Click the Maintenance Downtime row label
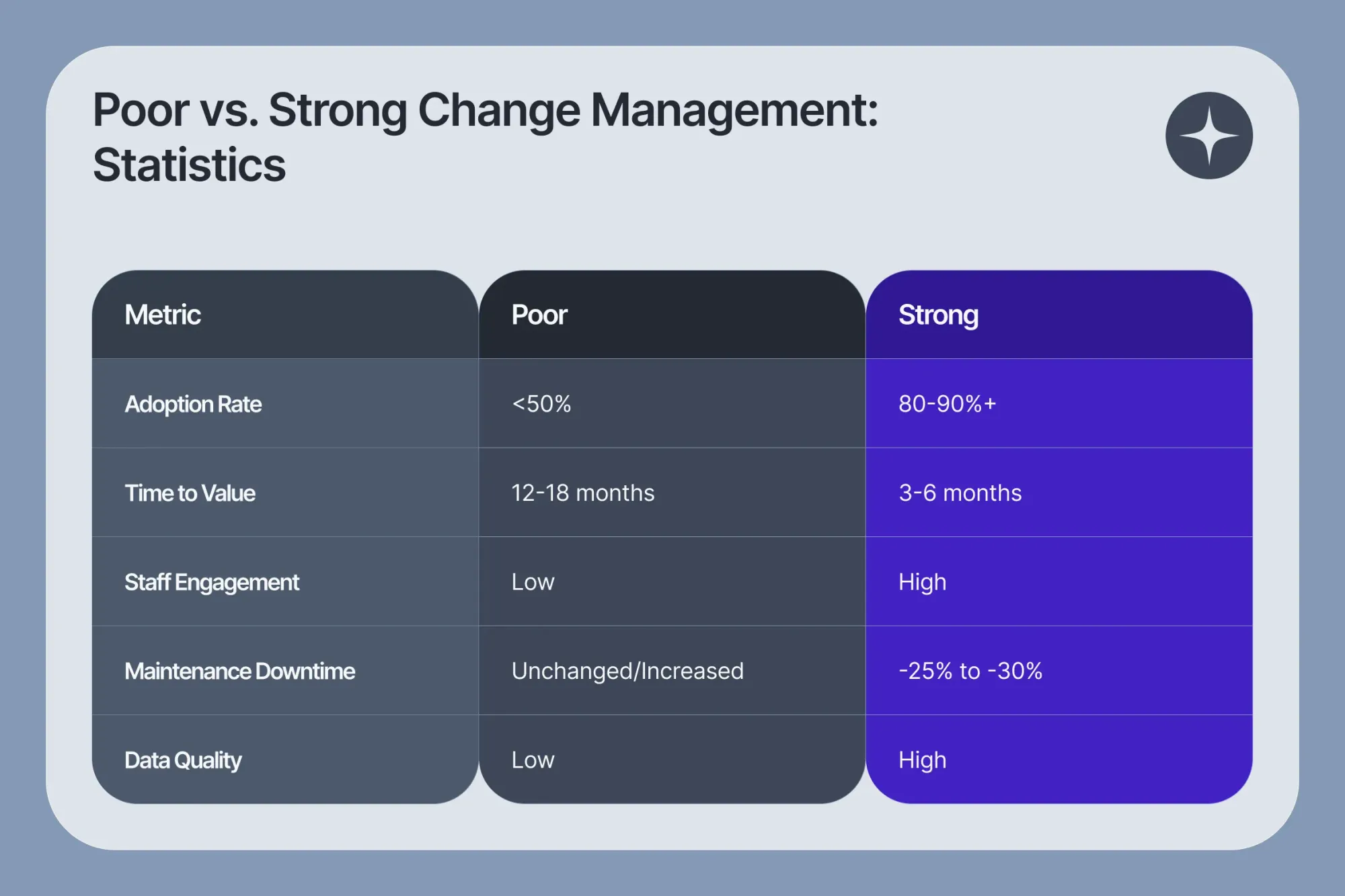The image size is (1345, 896). 240,671
